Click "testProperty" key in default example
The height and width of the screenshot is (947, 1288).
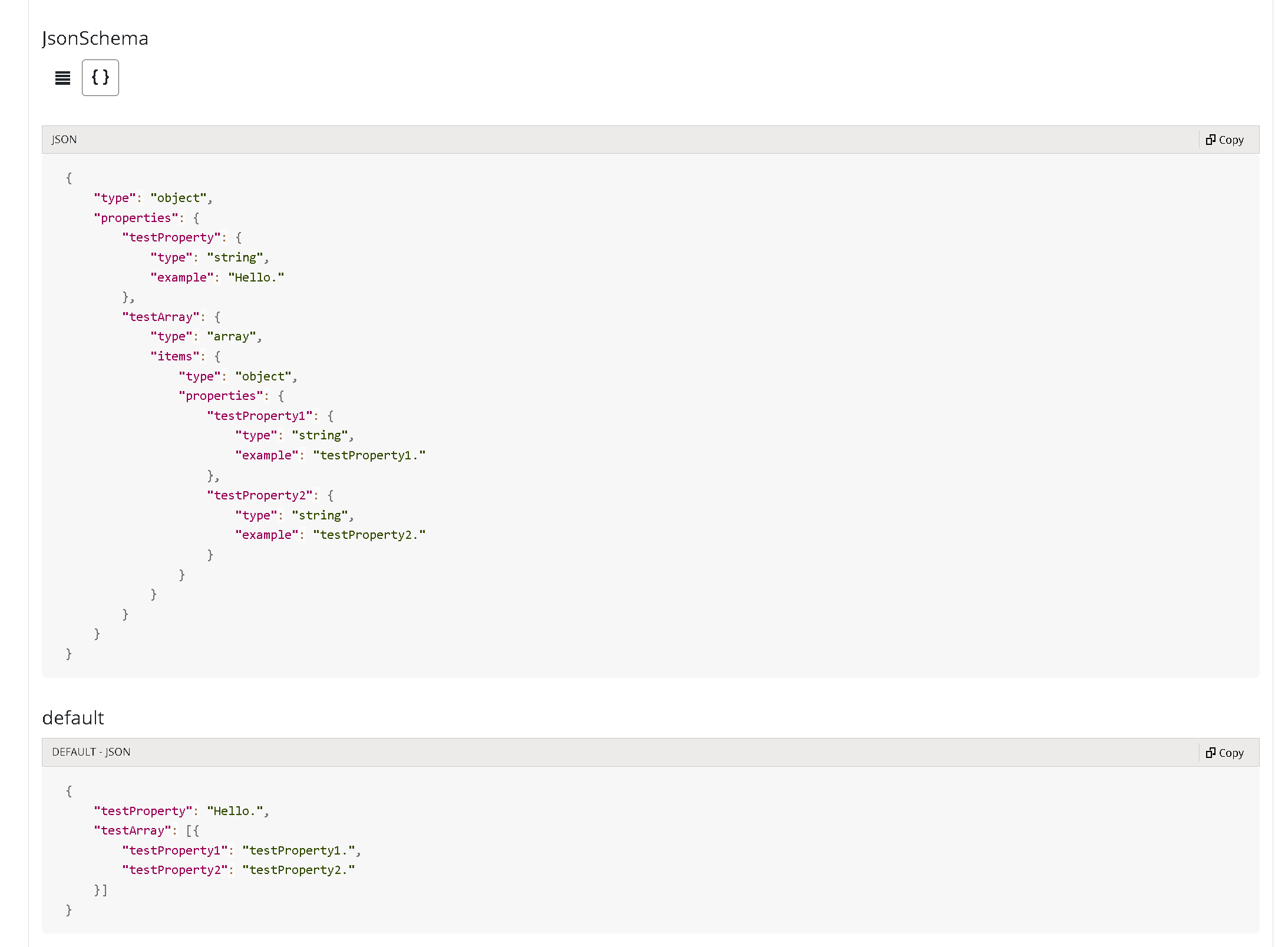pos(143,811)
